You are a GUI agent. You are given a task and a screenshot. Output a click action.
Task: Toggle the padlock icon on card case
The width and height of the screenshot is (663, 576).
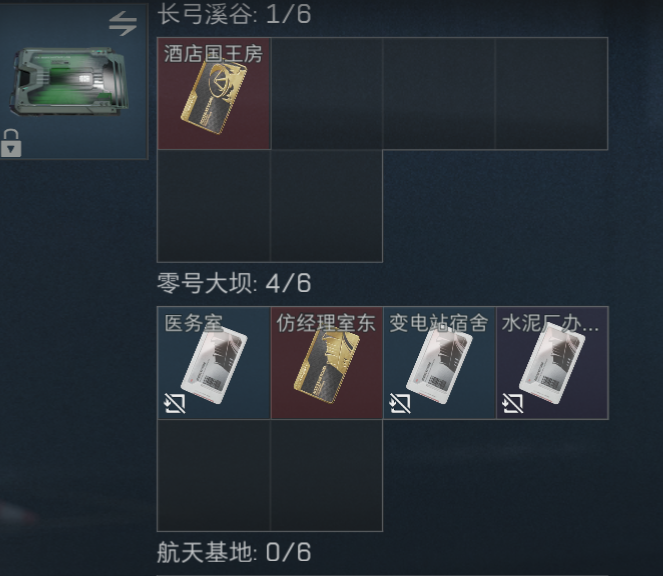point(11,143)
